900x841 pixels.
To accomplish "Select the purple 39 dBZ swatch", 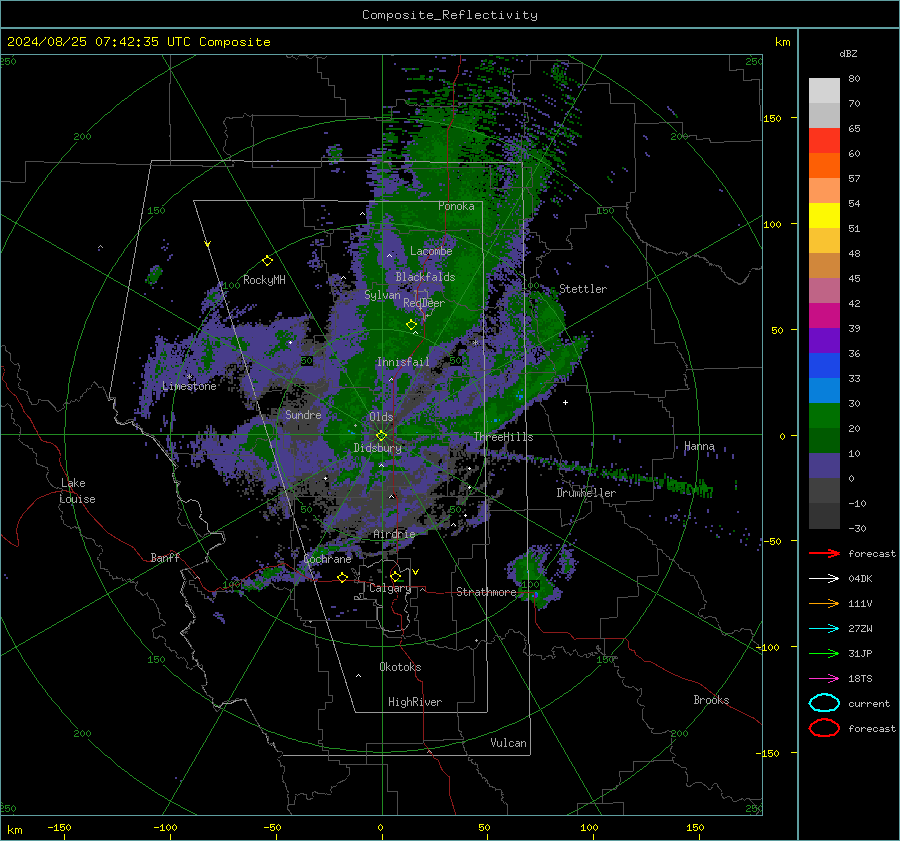I will (824, 340).
